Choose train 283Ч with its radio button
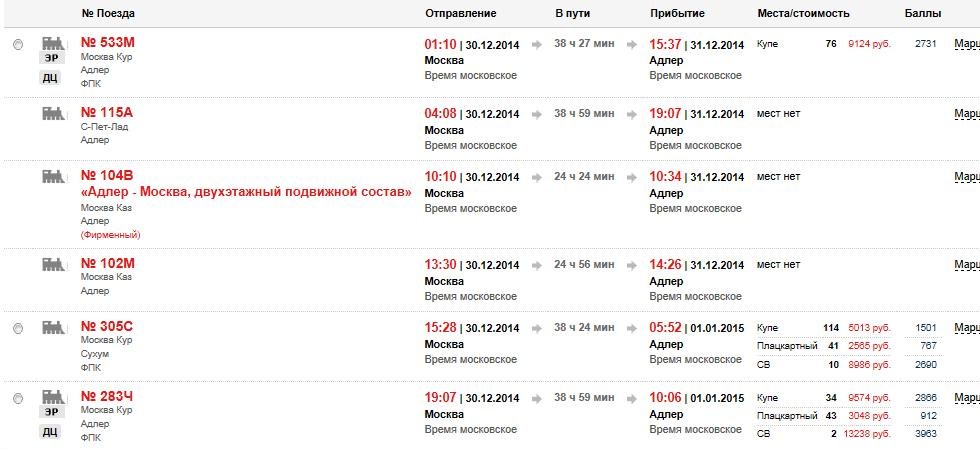The width and height of the screenshot is (980, 449). click(x=18, y=398)
